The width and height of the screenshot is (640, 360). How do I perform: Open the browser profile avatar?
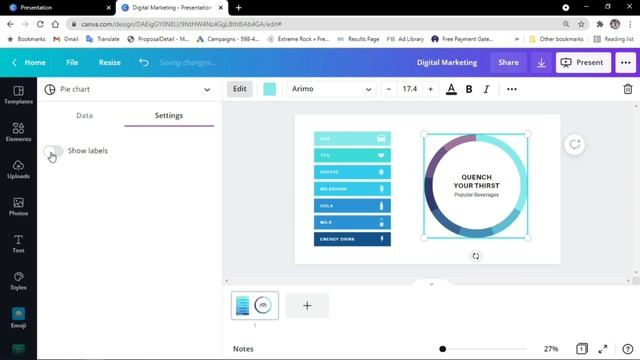click(615, 24)
